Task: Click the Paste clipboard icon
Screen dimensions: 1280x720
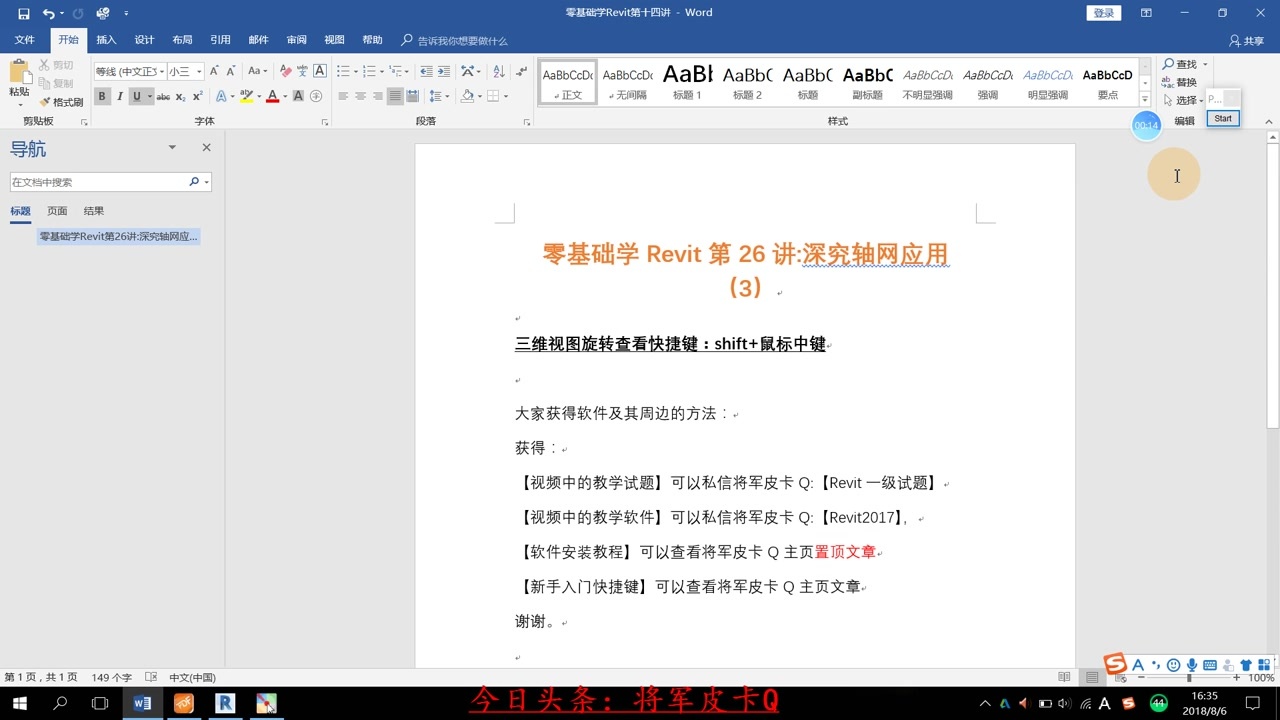Action: [19, 72]
